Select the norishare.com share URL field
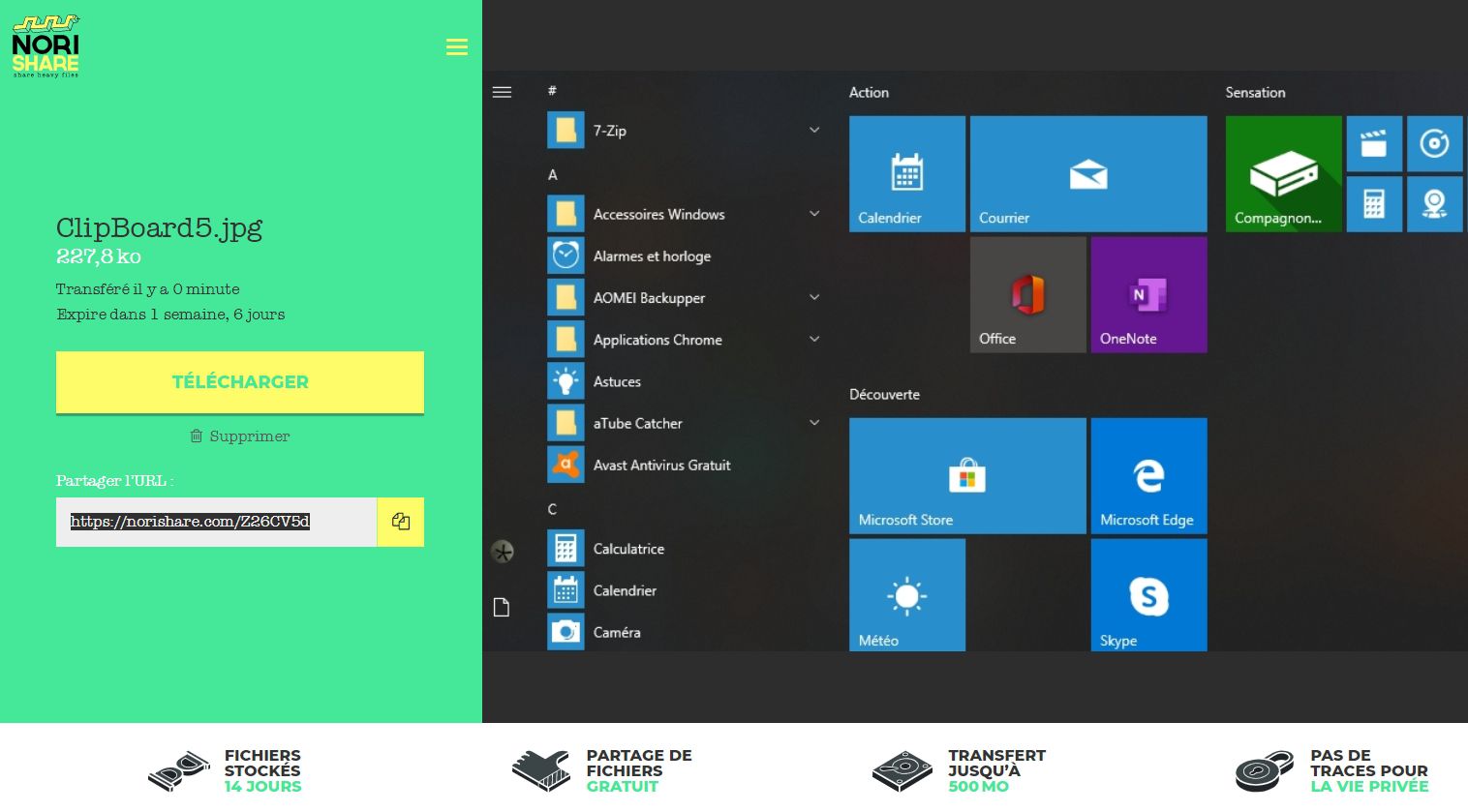This screenshot has height=812, width=1468. (x=216, y=522)
